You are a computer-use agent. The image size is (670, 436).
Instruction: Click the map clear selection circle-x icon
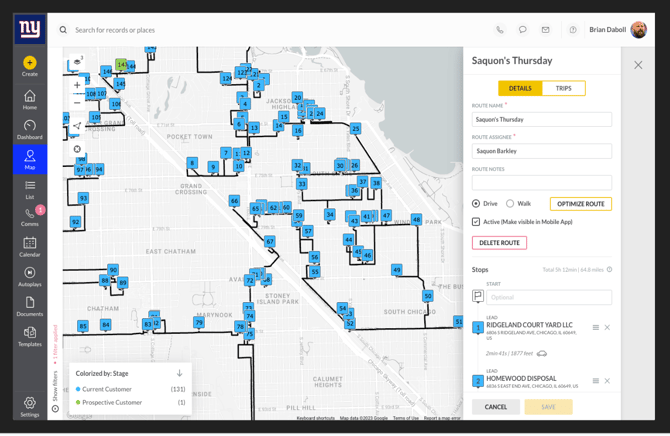click(77, 149)
